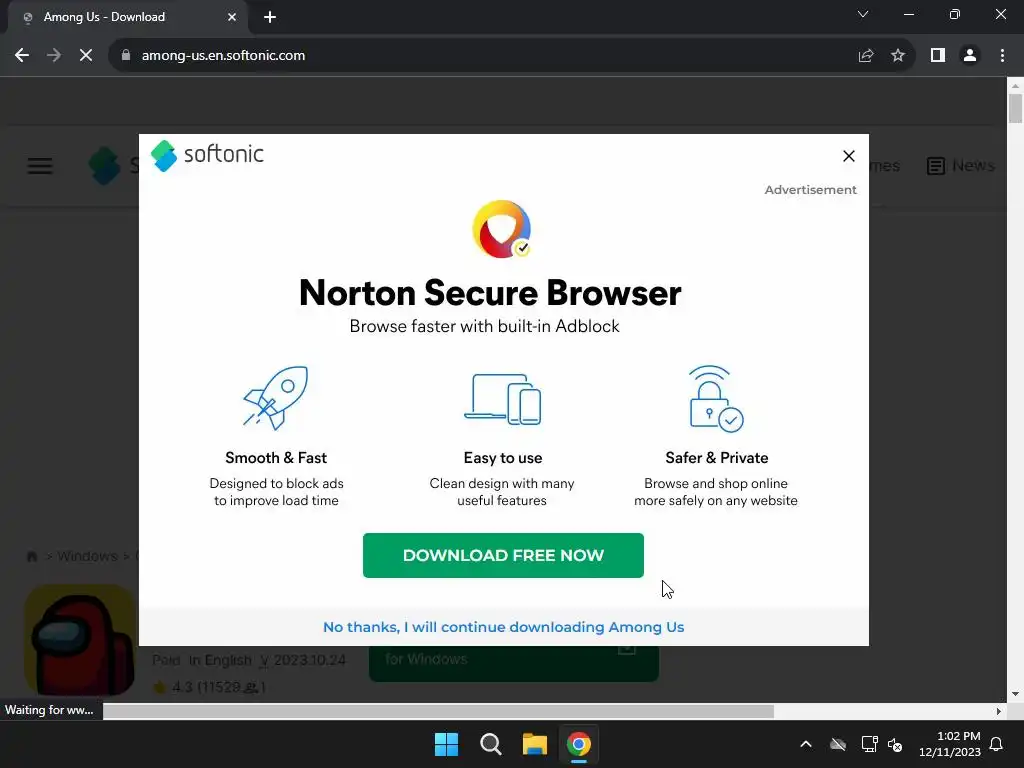Screen dimensions: 1024x768
Task: Open a new tab with plus button
Action: (x=270, y=17)
